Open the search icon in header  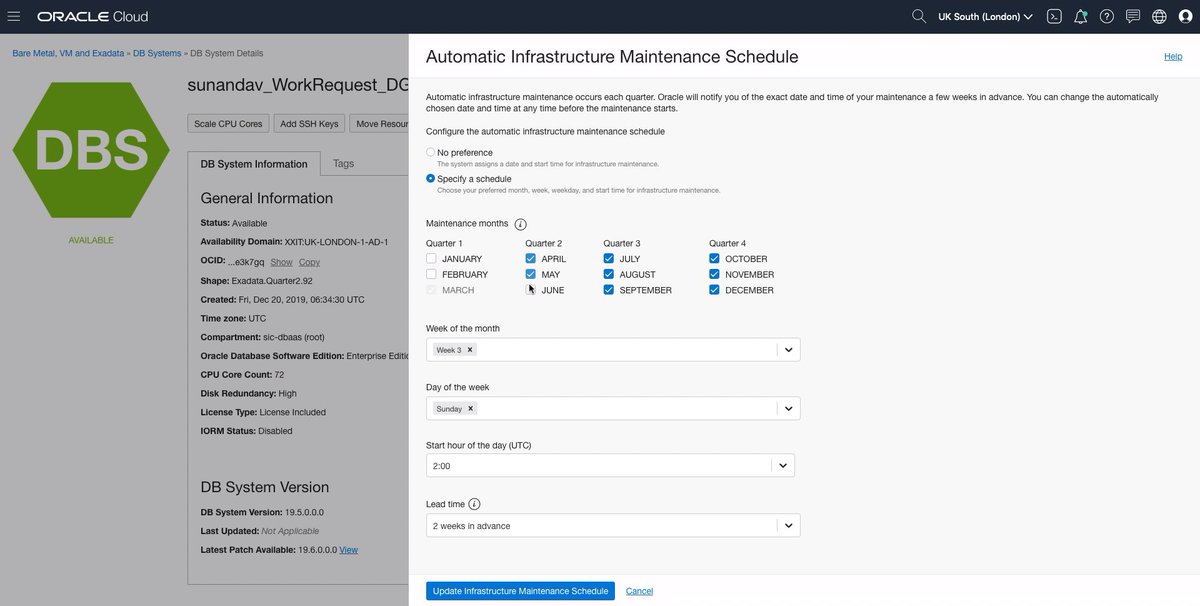(919, 16)
